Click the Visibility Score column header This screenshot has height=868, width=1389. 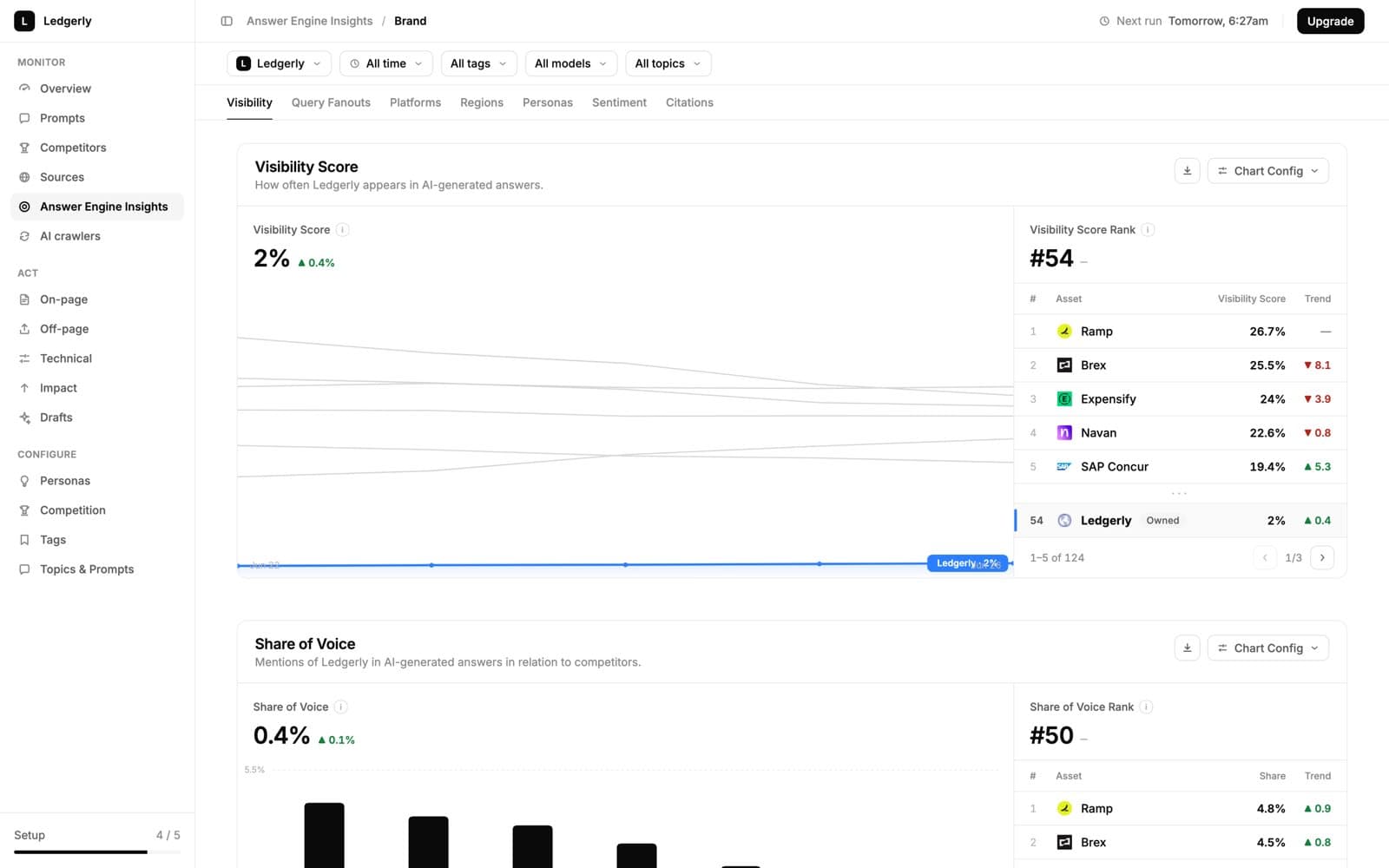coord(1251,299)
